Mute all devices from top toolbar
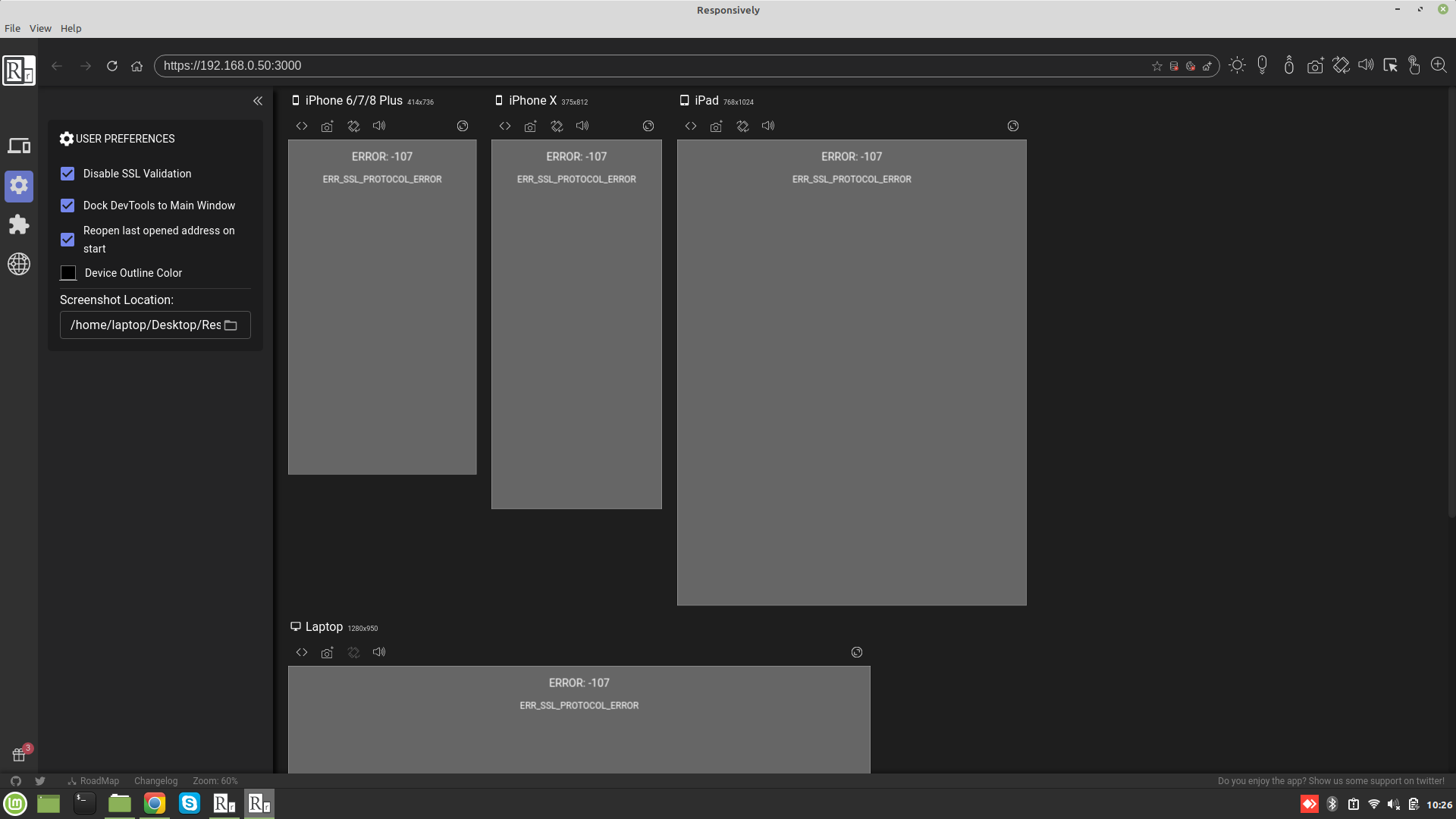 [1366, 65]
